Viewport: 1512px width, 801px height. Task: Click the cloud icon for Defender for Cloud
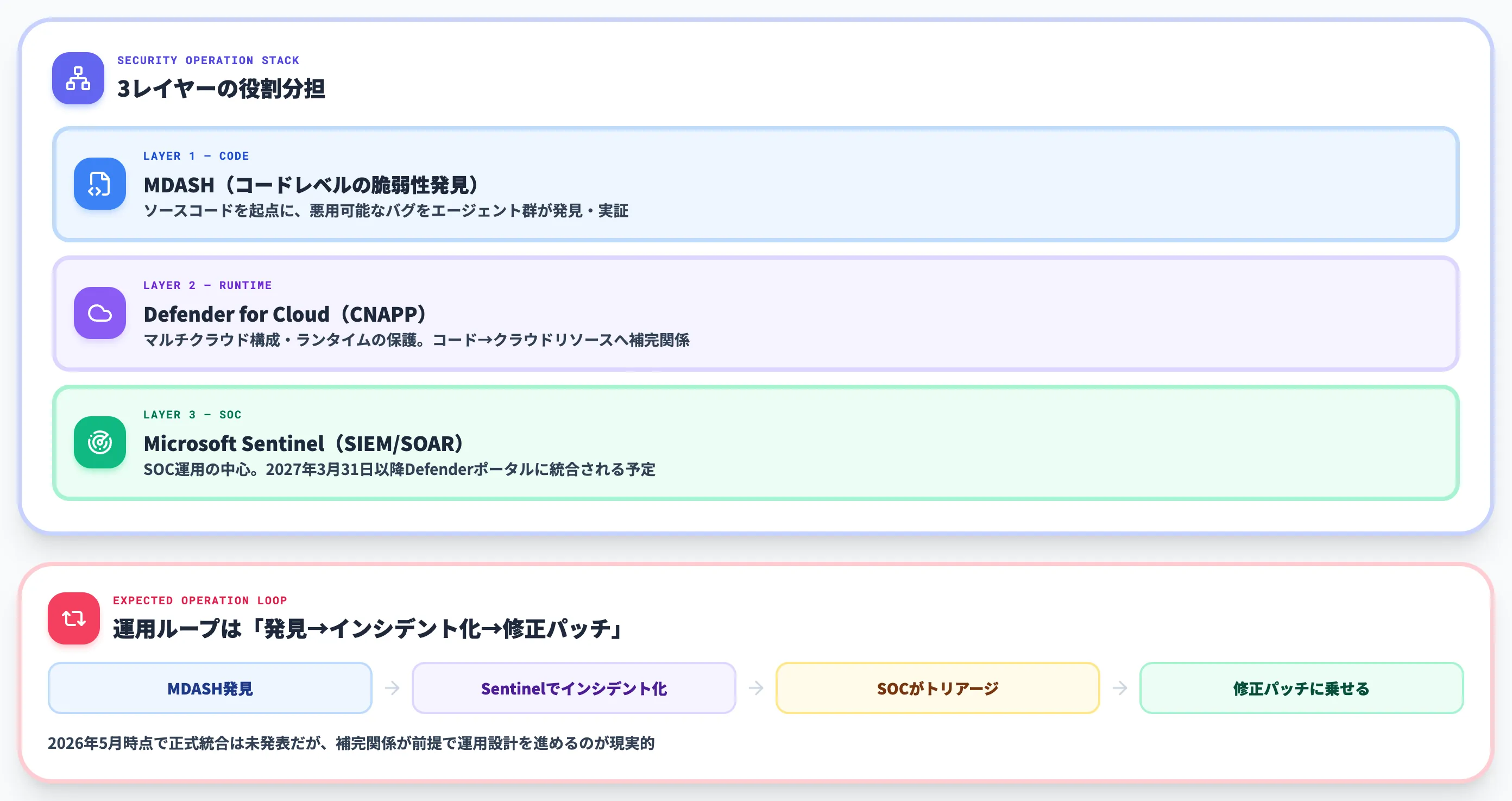pyautogui.click(x=100, y=313)
